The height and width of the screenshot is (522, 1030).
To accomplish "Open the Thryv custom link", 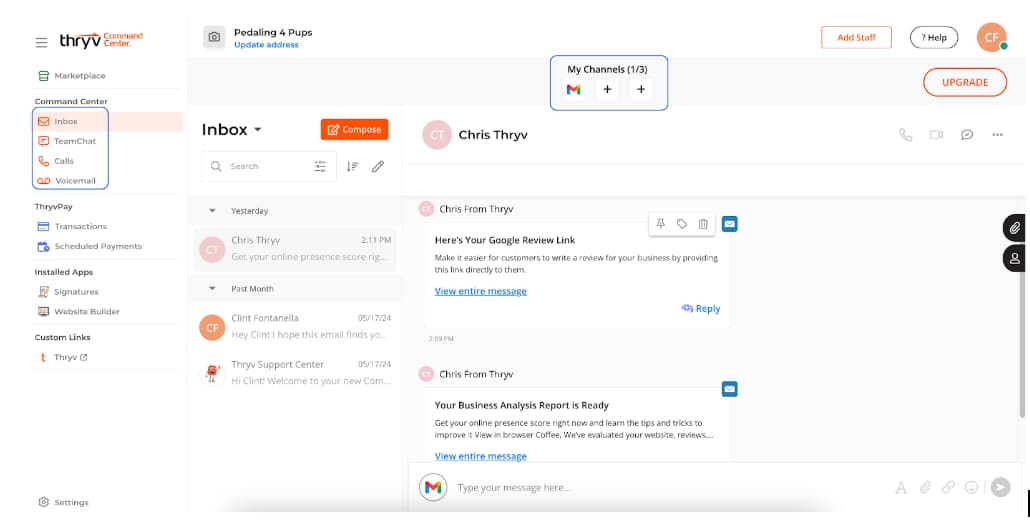I will click(63, 358).
